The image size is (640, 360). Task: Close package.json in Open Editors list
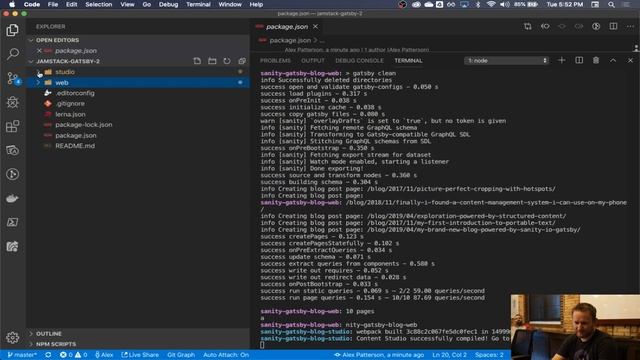tap(39, 51)
